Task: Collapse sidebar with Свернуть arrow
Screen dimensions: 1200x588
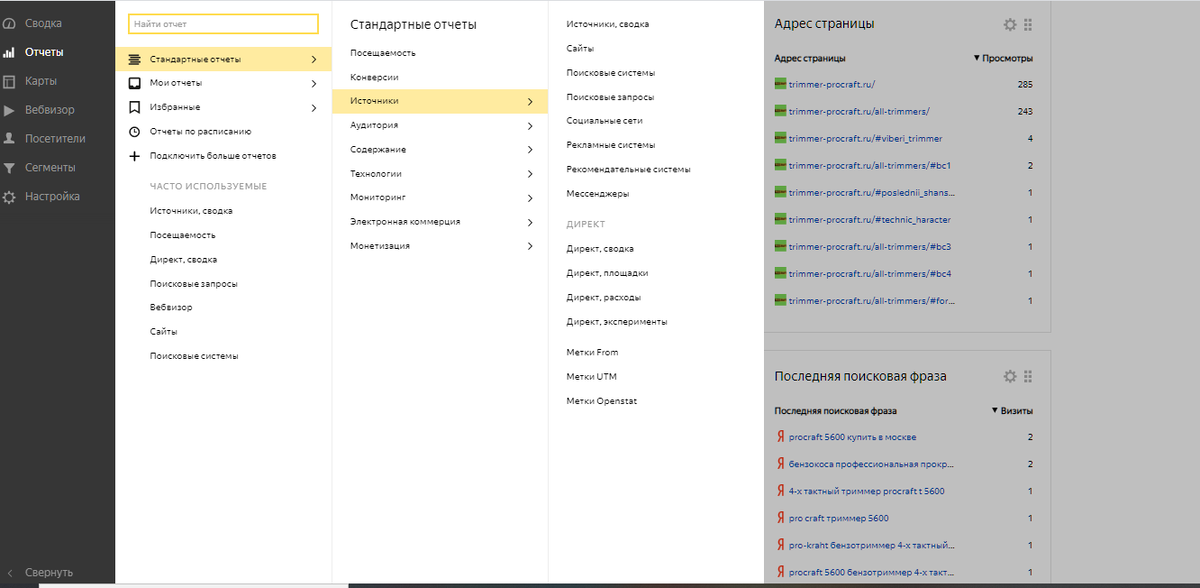Action: click(x=9, y=573)
